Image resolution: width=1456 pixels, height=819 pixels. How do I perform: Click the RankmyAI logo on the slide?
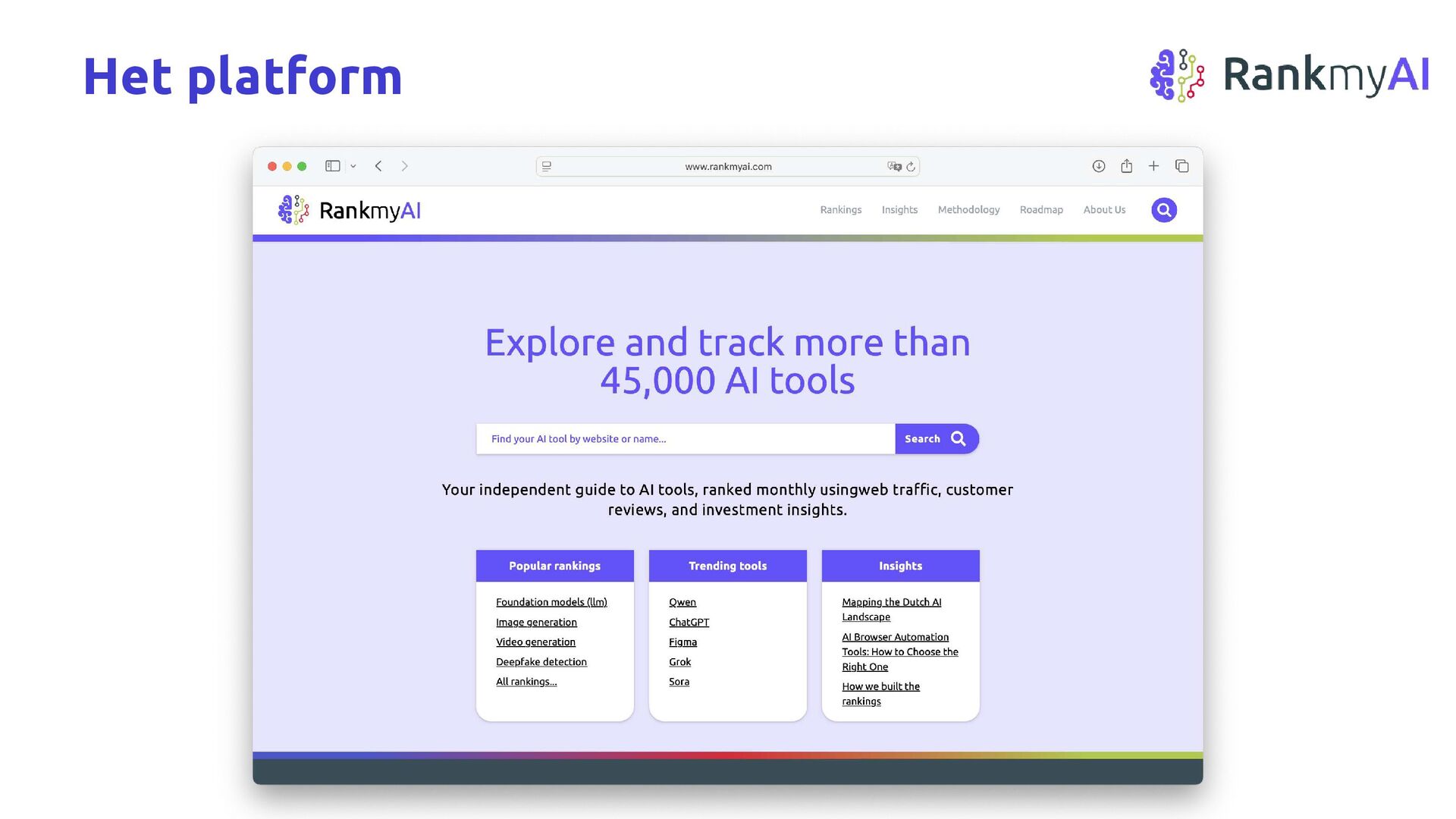[1289, 75]
